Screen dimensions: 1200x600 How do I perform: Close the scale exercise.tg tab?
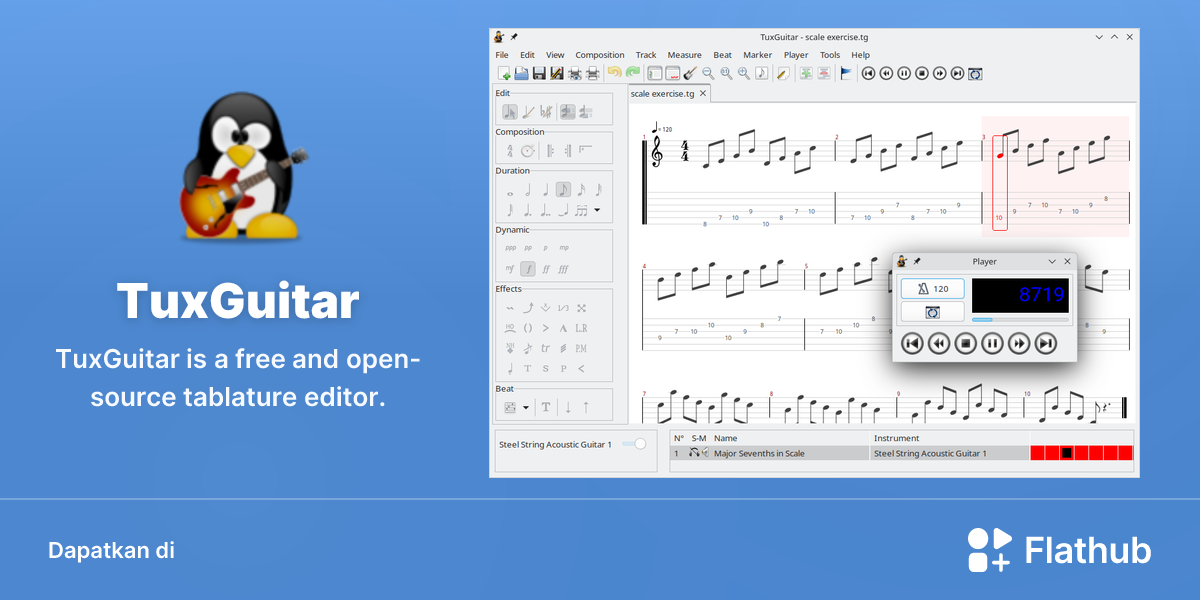coord(703,93)
